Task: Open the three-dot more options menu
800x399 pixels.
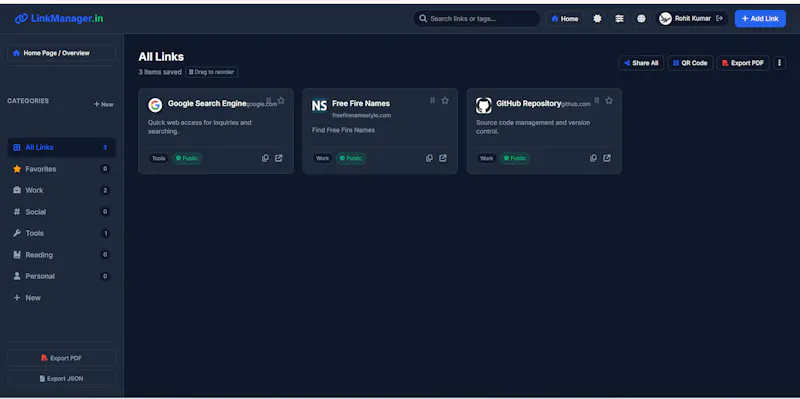Action: click(779, 63)
